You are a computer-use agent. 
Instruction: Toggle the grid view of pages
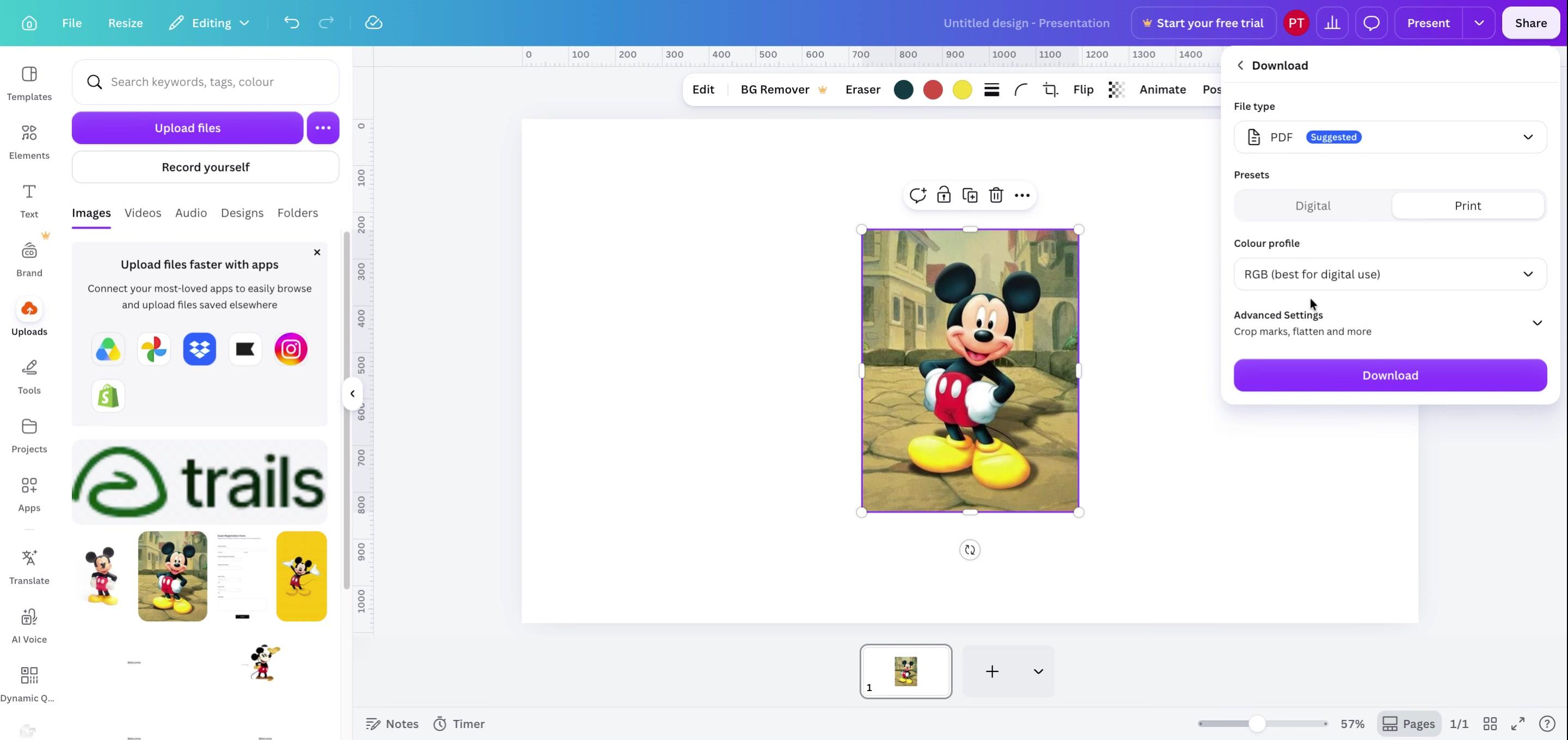[x=1490, y=724]
